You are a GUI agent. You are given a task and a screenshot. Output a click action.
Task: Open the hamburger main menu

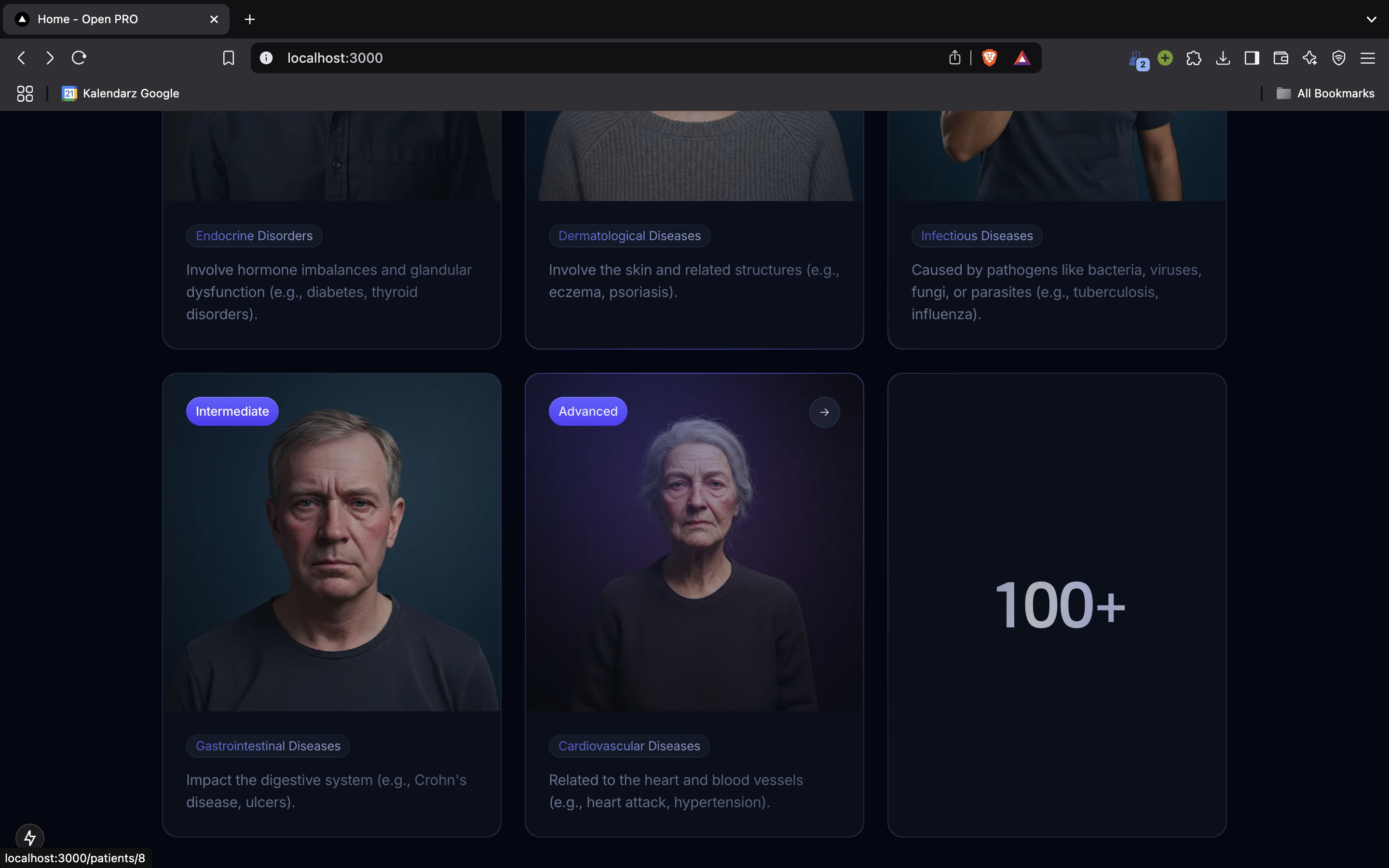pos(1368,58)
